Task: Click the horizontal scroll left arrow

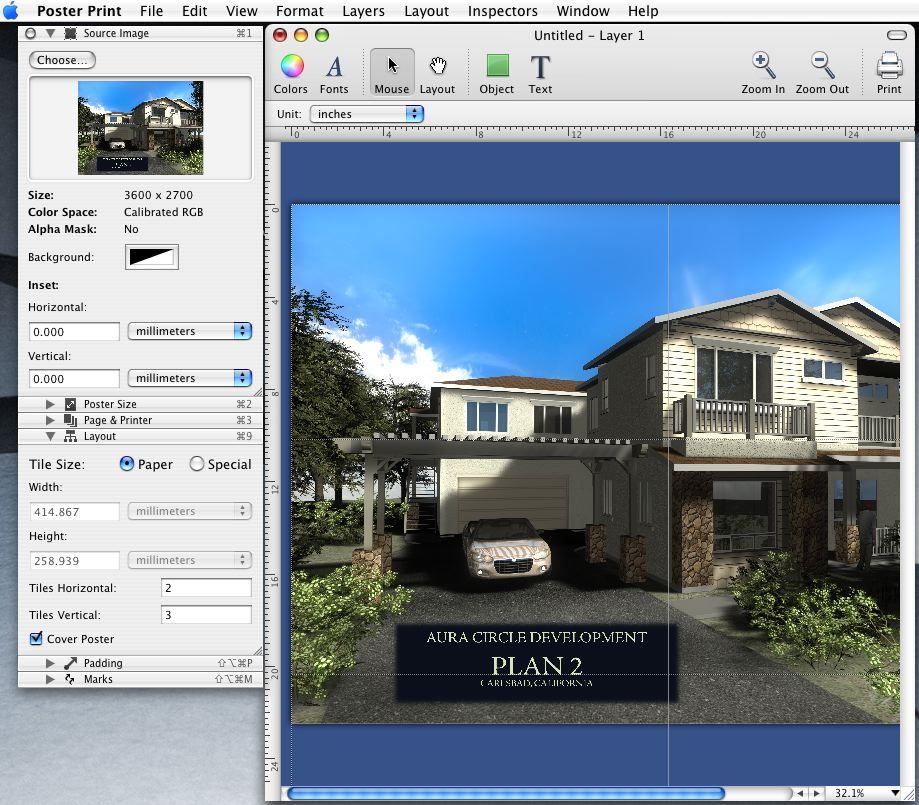Action: tap(800, 793)
